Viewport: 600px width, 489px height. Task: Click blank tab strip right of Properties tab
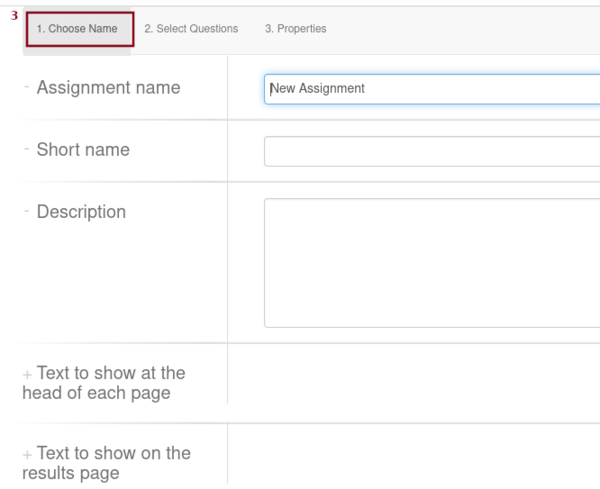pyautogui.click(x=460, y=29)
